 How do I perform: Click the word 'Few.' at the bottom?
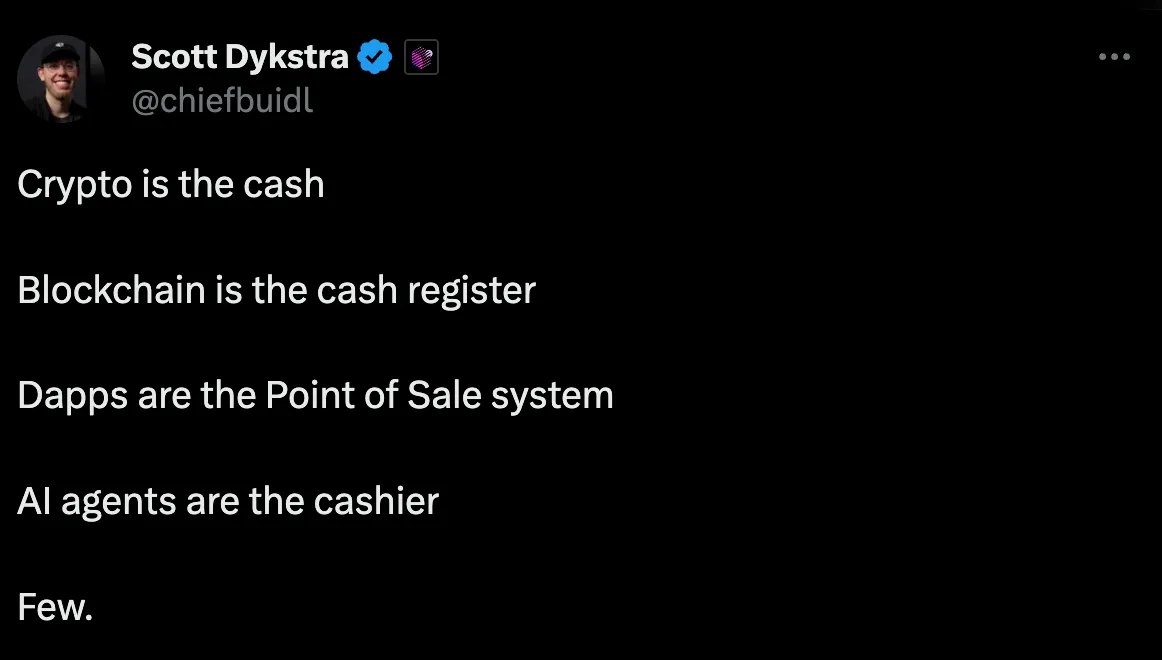(x=54, y=606)
